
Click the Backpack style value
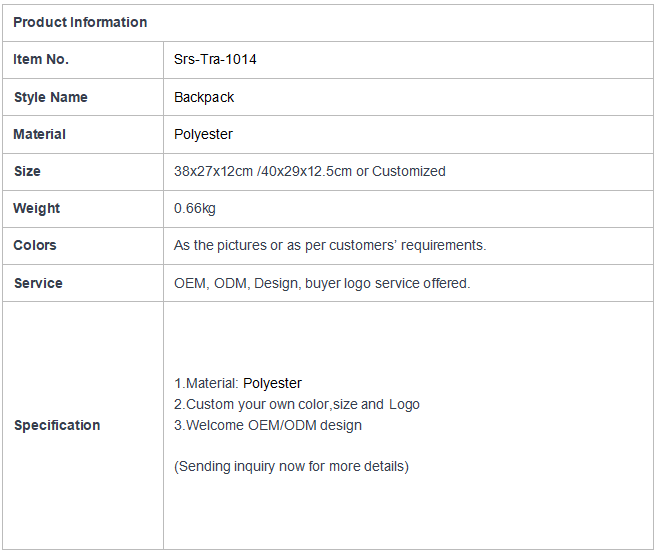coord(204,97)
